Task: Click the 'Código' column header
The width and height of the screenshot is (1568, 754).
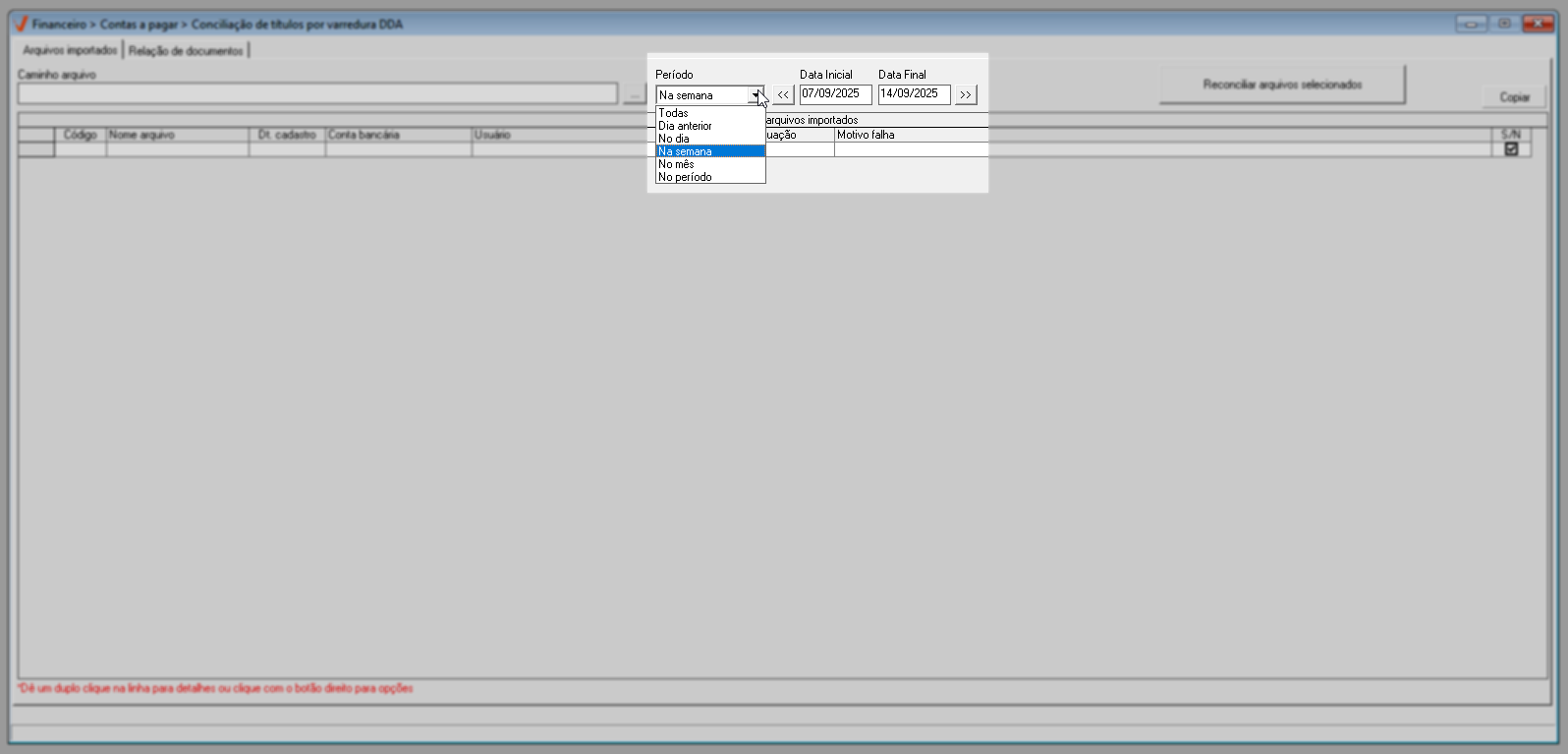Action: coord(81,135)
